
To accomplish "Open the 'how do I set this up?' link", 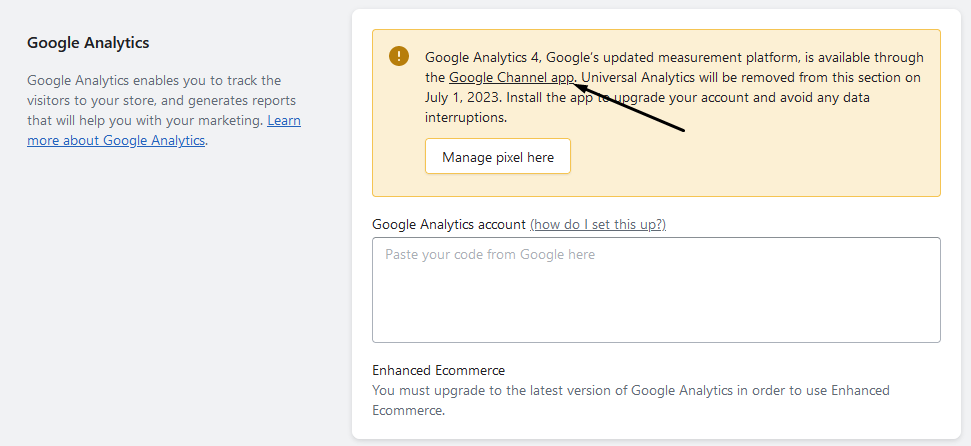I will coord(597,224).
